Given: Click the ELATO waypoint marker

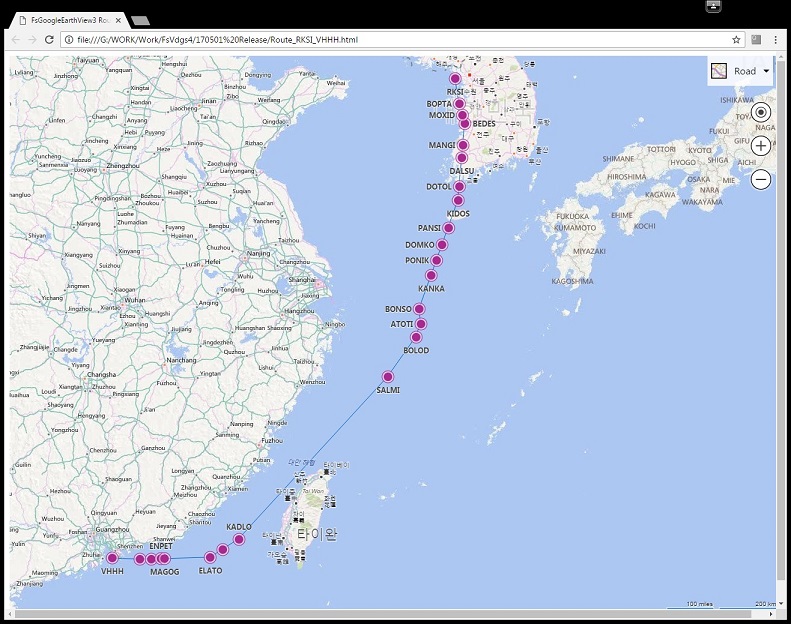Looking at the screenshot, I should point(210,557).
